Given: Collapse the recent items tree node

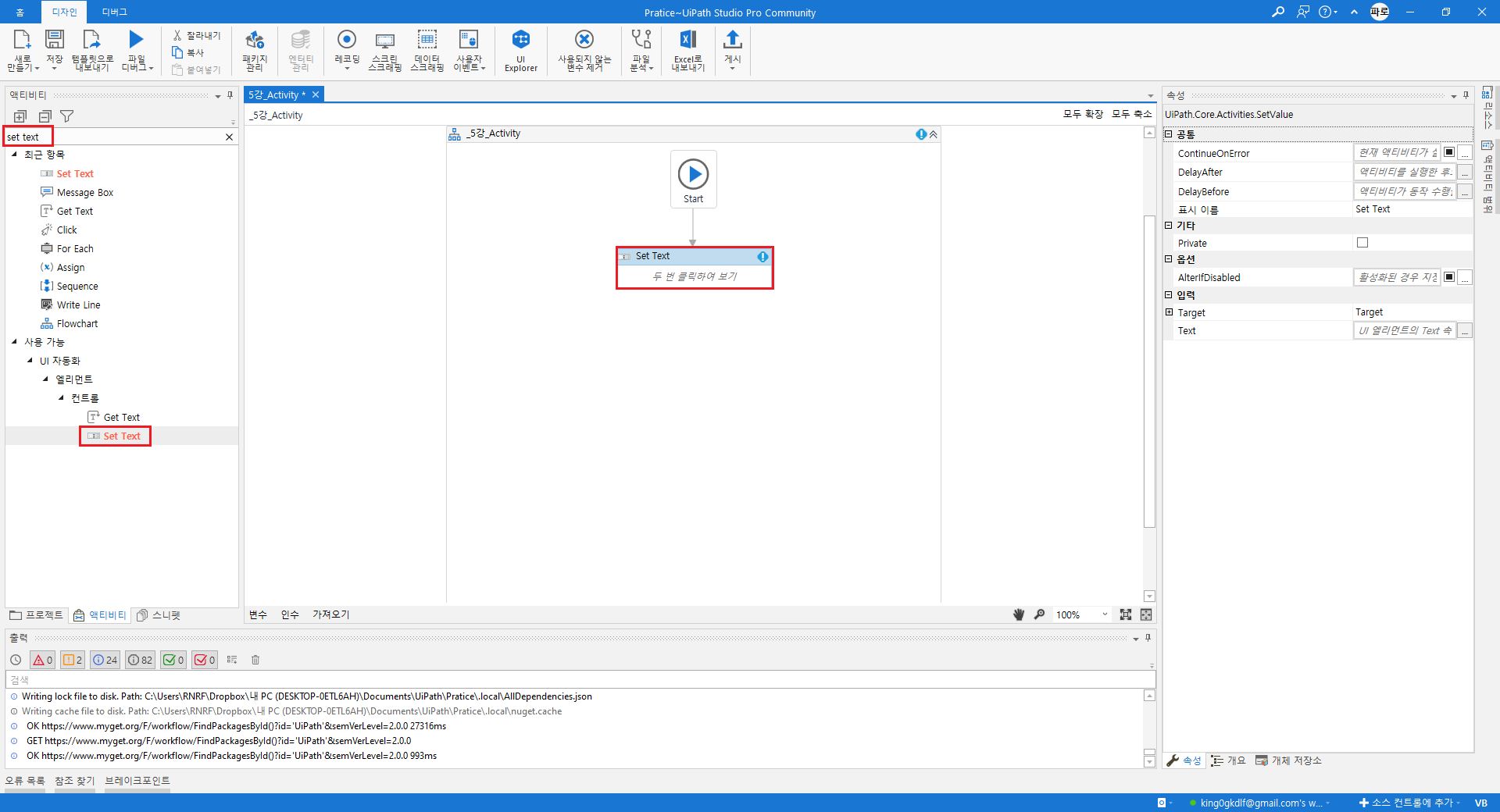Looking at the screenshot, I should [14, 154].
